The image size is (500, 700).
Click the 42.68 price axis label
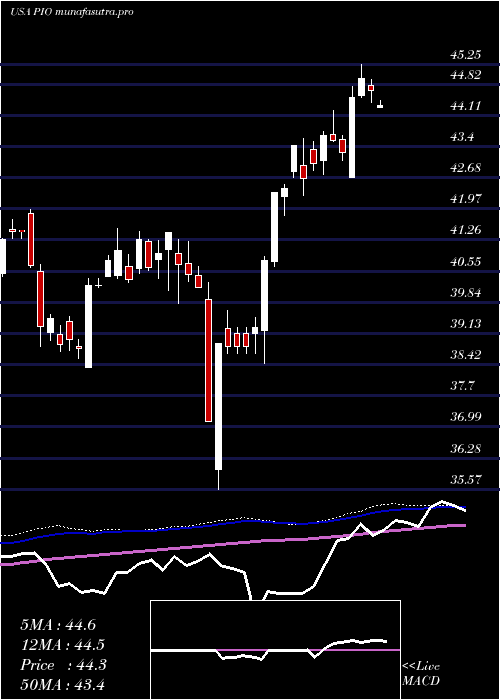click(x=466, y=168)
